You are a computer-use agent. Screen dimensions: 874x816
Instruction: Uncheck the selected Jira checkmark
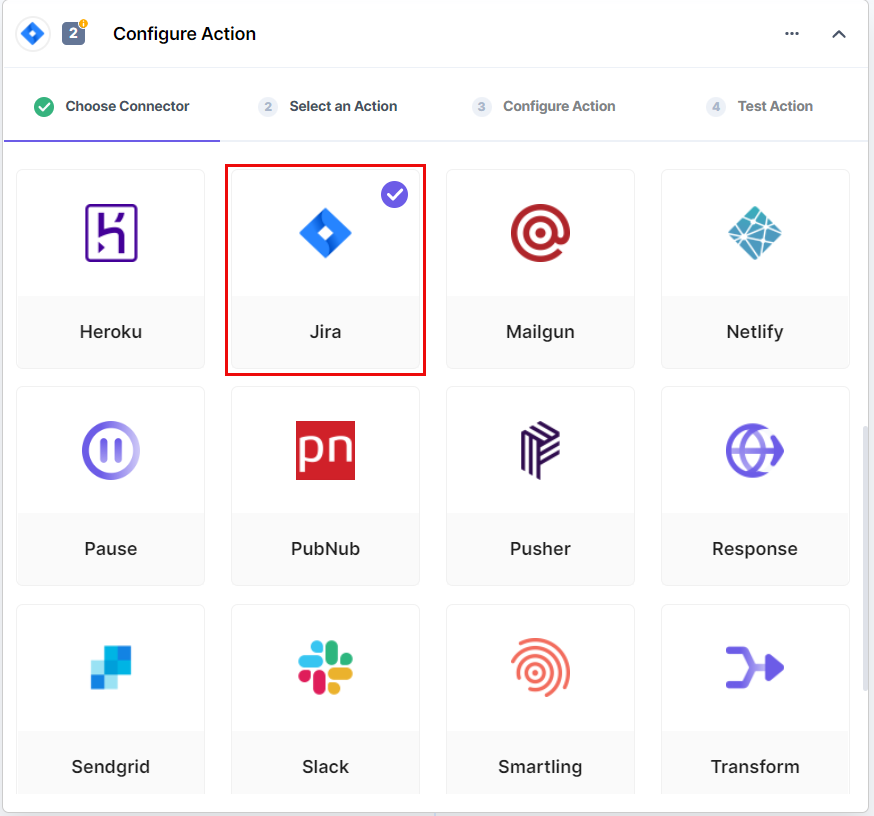(x=395, y=195)
